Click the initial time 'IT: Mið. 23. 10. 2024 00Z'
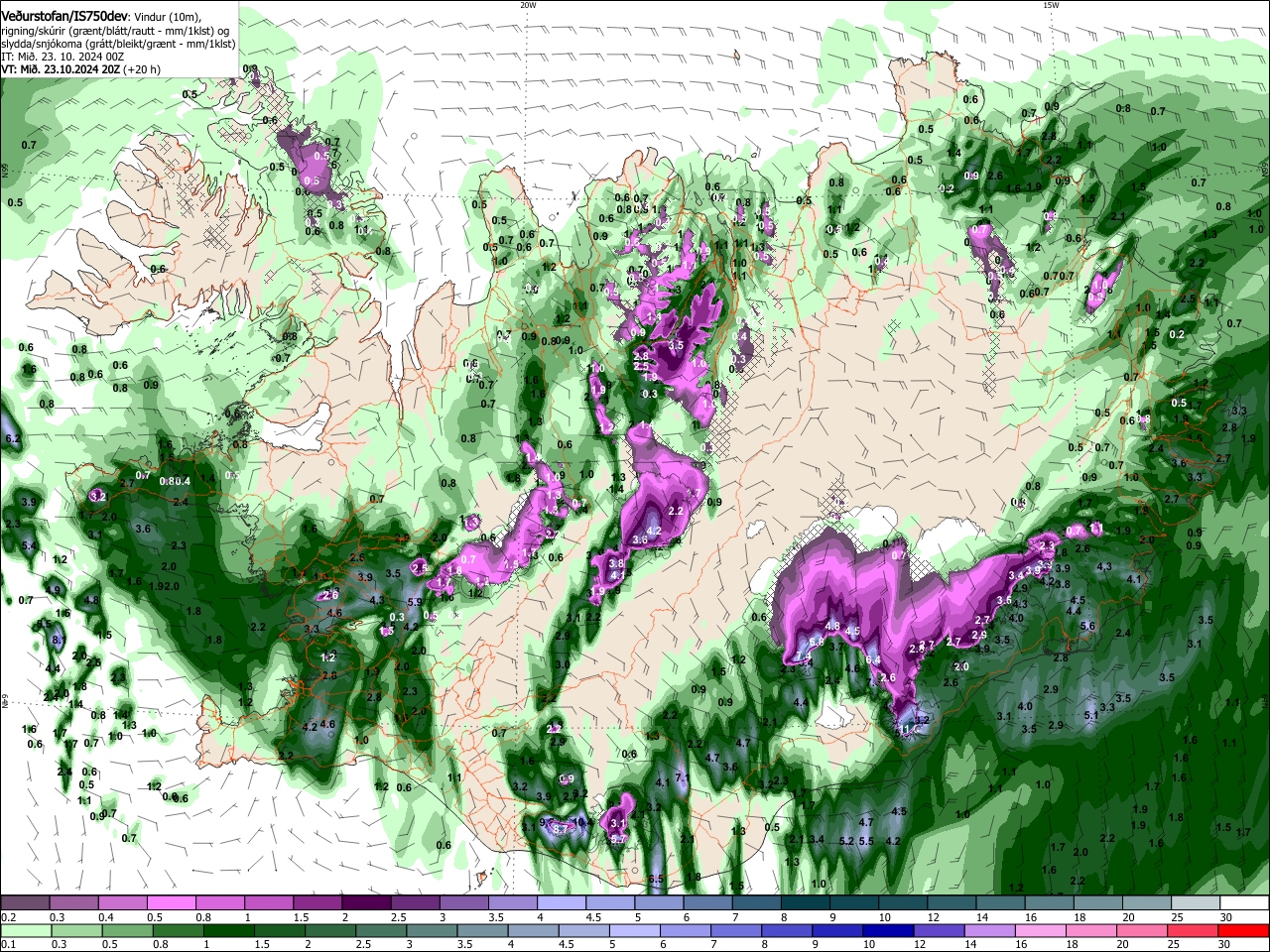Screen dimensions: 1270x952 63,57
